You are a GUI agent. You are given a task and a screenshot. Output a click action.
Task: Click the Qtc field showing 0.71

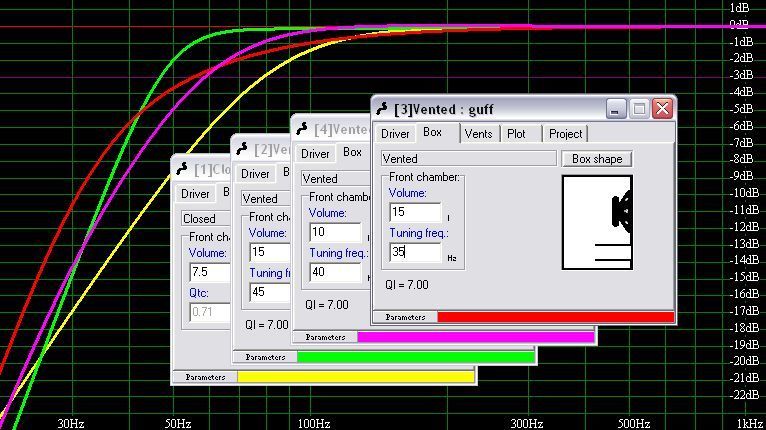pyautogui.click(x=210, y=312)
